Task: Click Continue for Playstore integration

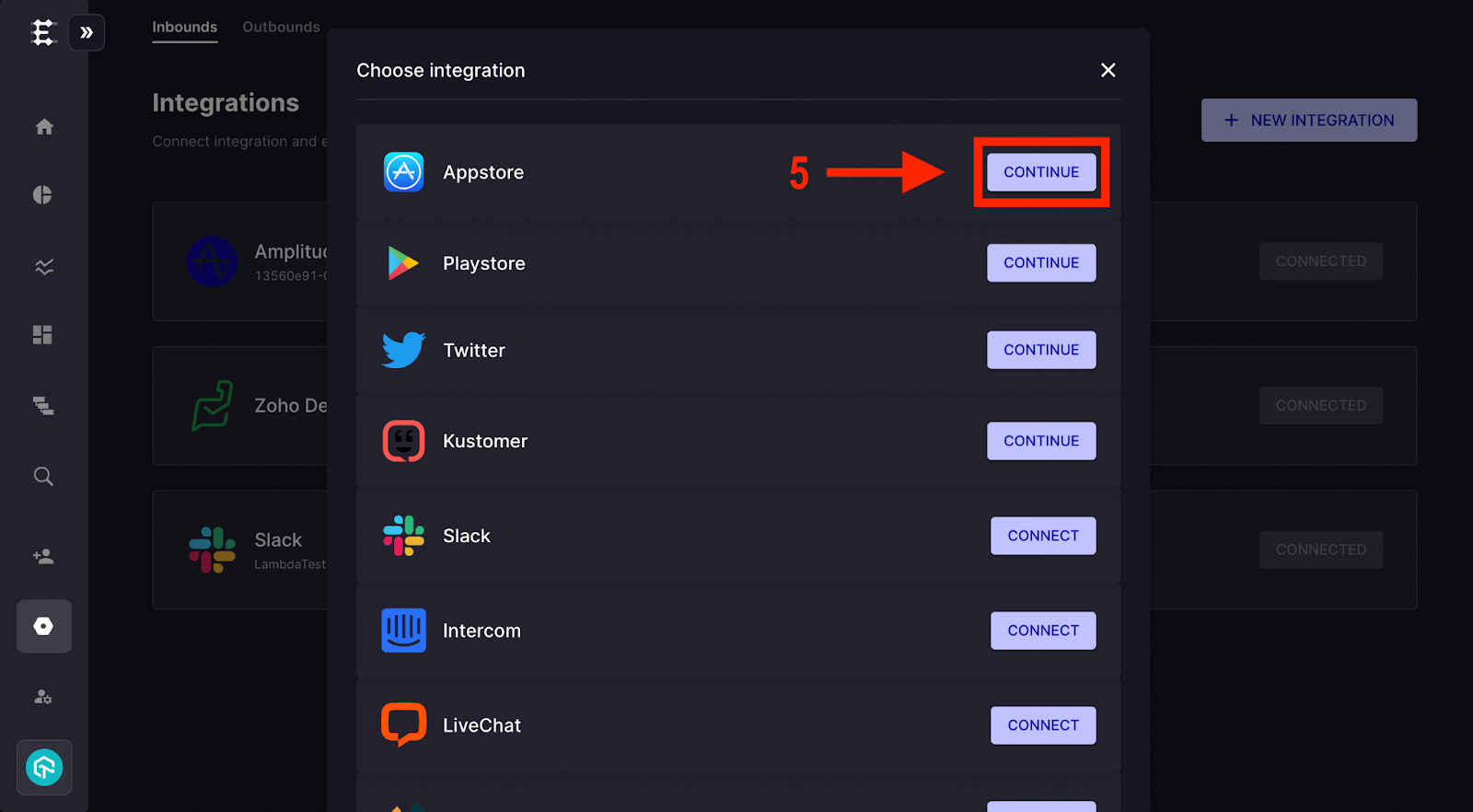Action: (1041, 262)
